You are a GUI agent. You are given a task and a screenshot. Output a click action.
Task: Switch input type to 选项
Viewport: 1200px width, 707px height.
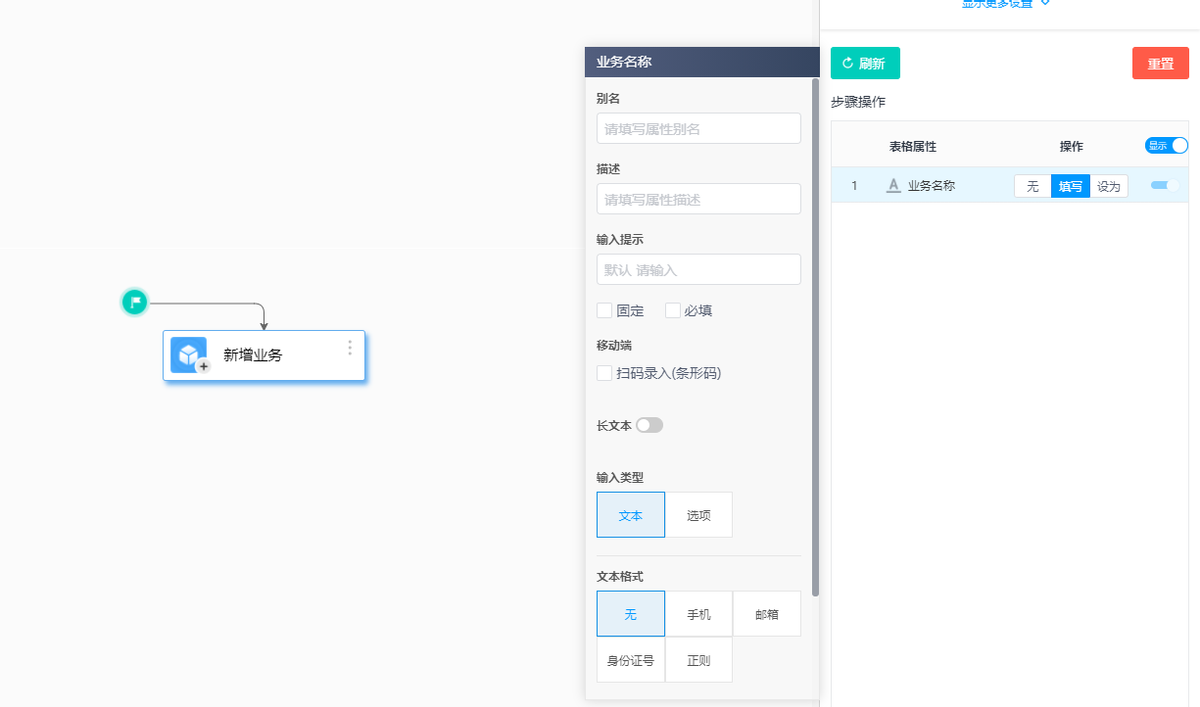[x=698, y=514]
